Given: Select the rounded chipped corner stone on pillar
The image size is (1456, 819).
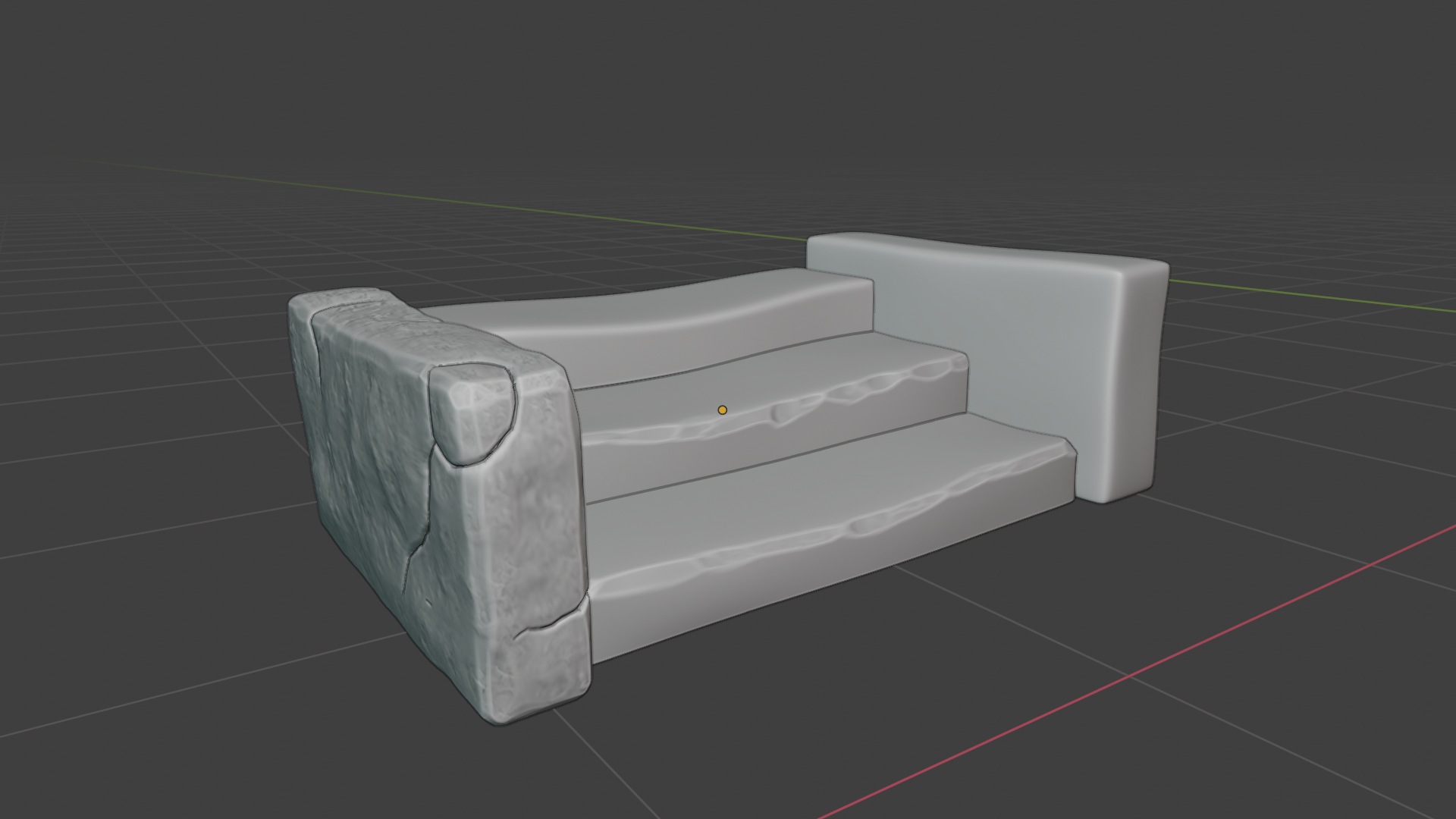Looking at the screenshot, I should pyautogui.click(x=472, y=412).
